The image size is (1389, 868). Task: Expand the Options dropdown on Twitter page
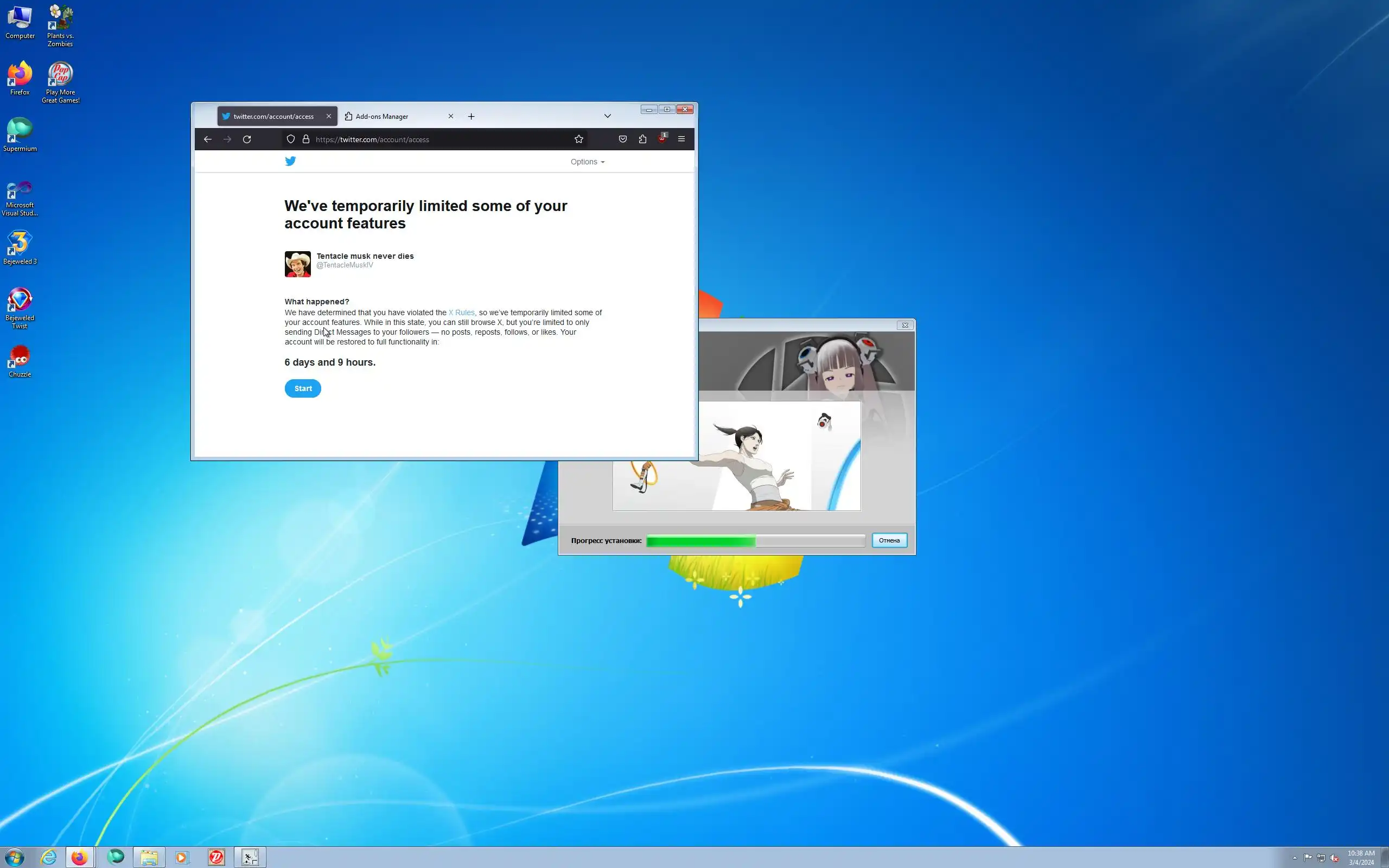(x=587, y=162)
